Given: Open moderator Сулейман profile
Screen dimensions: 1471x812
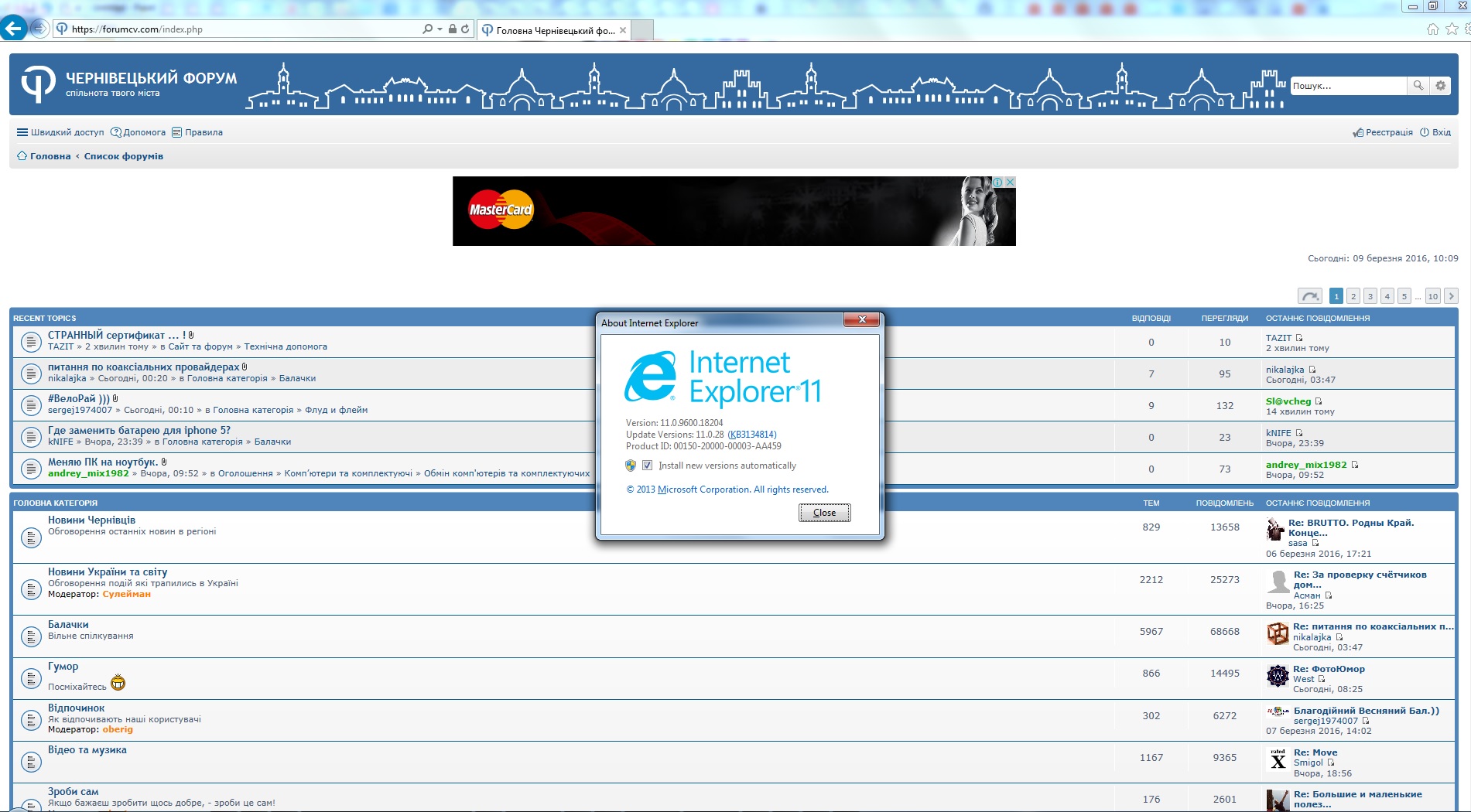Looking at the screenshot, I should tap(127, 594).
